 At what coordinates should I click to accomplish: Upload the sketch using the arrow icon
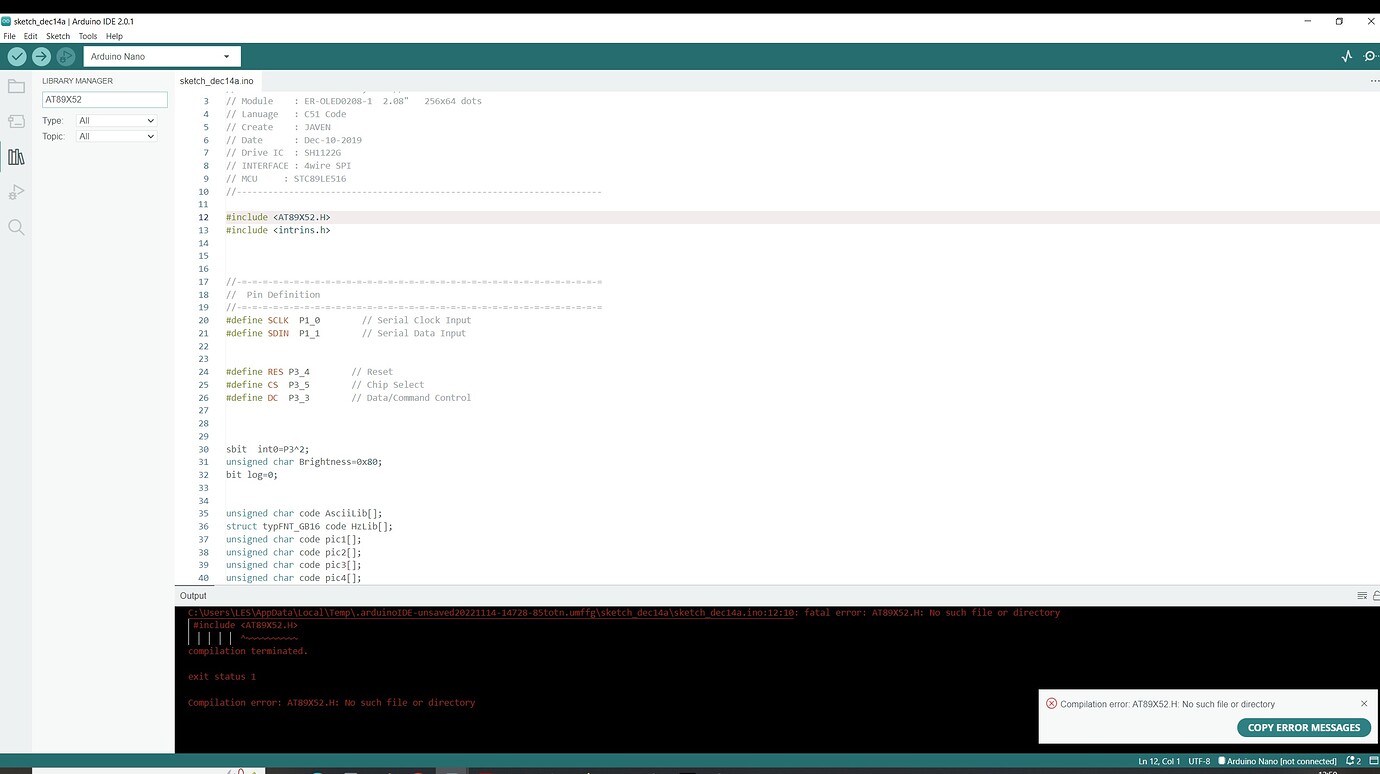tap(40, 56)
